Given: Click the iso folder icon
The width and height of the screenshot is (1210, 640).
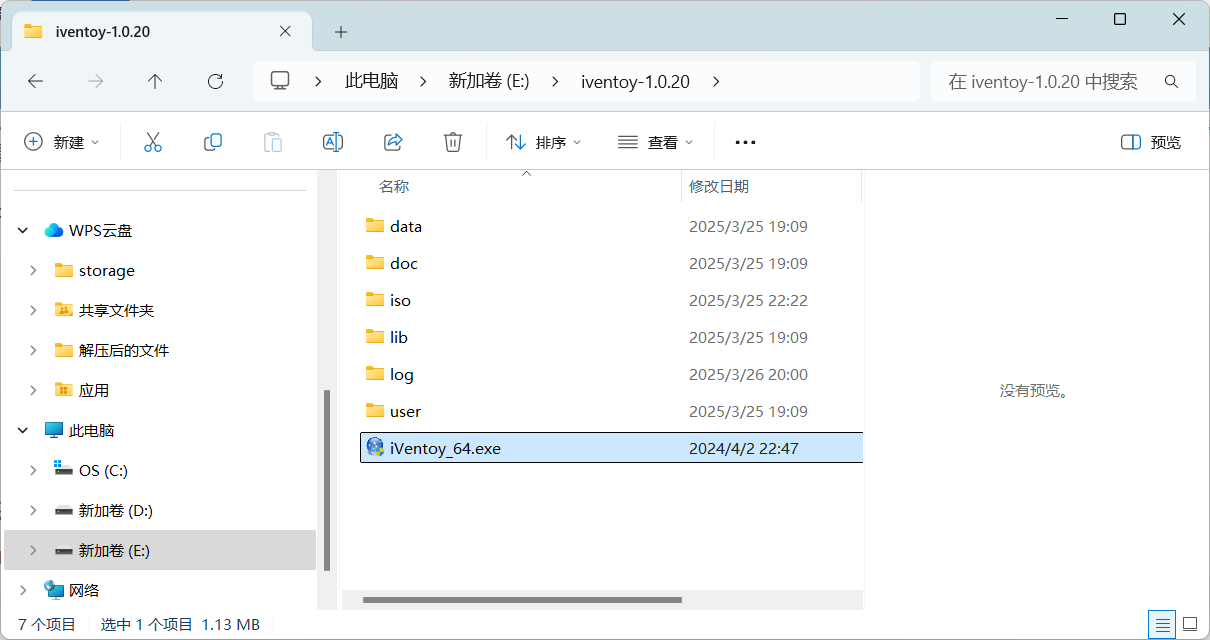Looking at the screenshot, I should 375,299.
